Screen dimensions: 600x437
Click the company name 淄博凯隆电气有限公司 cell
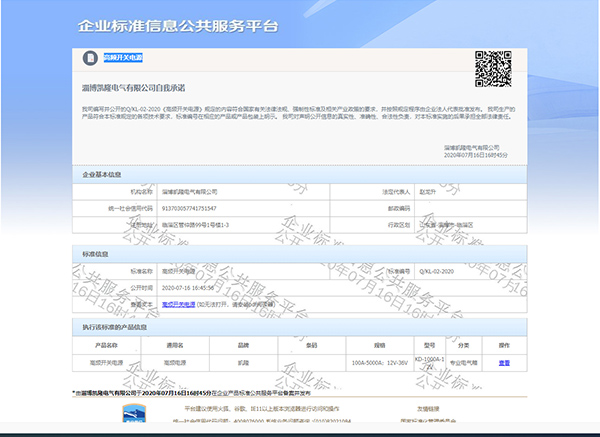point(189,190)
